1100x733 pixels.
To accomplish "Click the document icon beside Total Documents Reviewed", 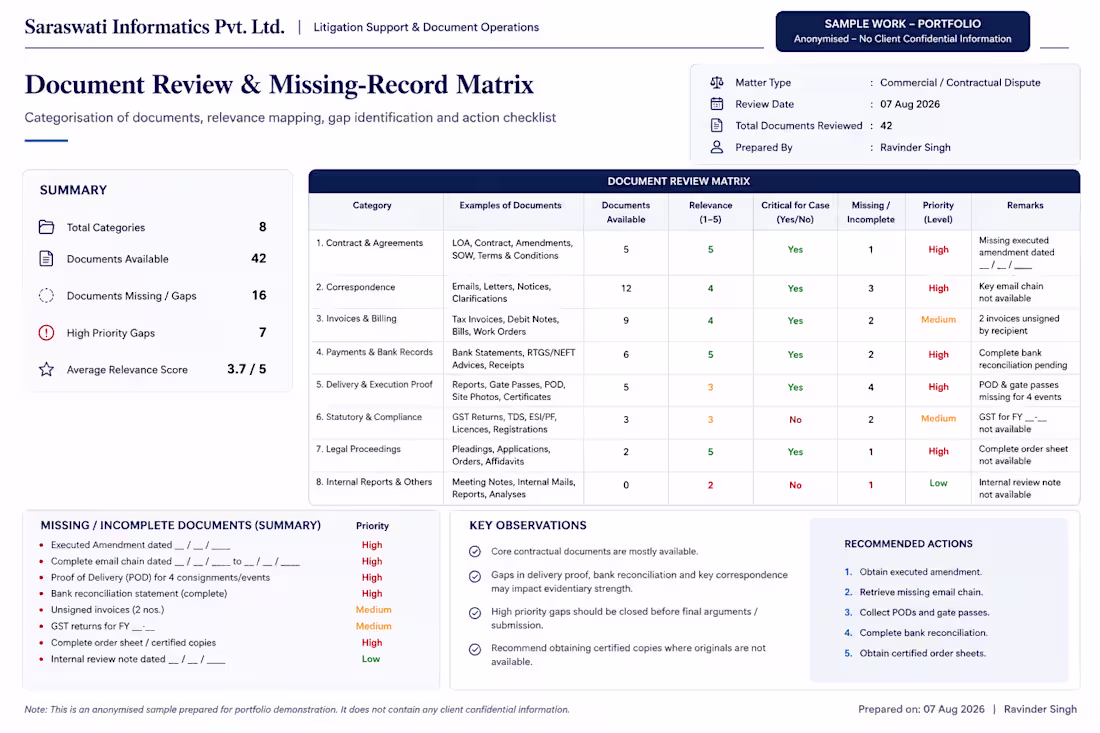I will pos(716,126).
